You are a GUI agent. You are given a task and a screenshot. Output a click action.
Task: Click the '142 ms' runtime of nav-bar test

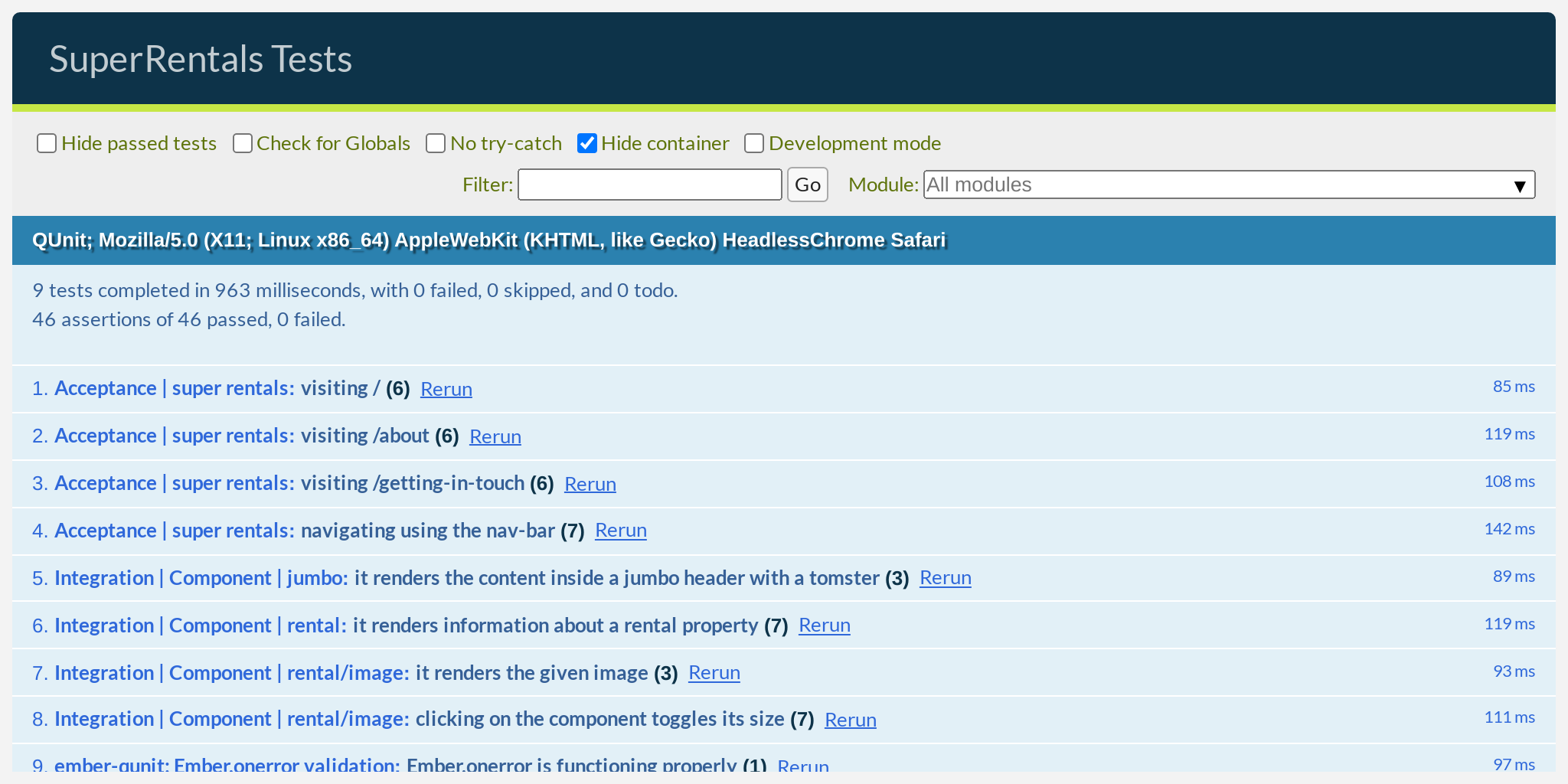click(1510, 529)
